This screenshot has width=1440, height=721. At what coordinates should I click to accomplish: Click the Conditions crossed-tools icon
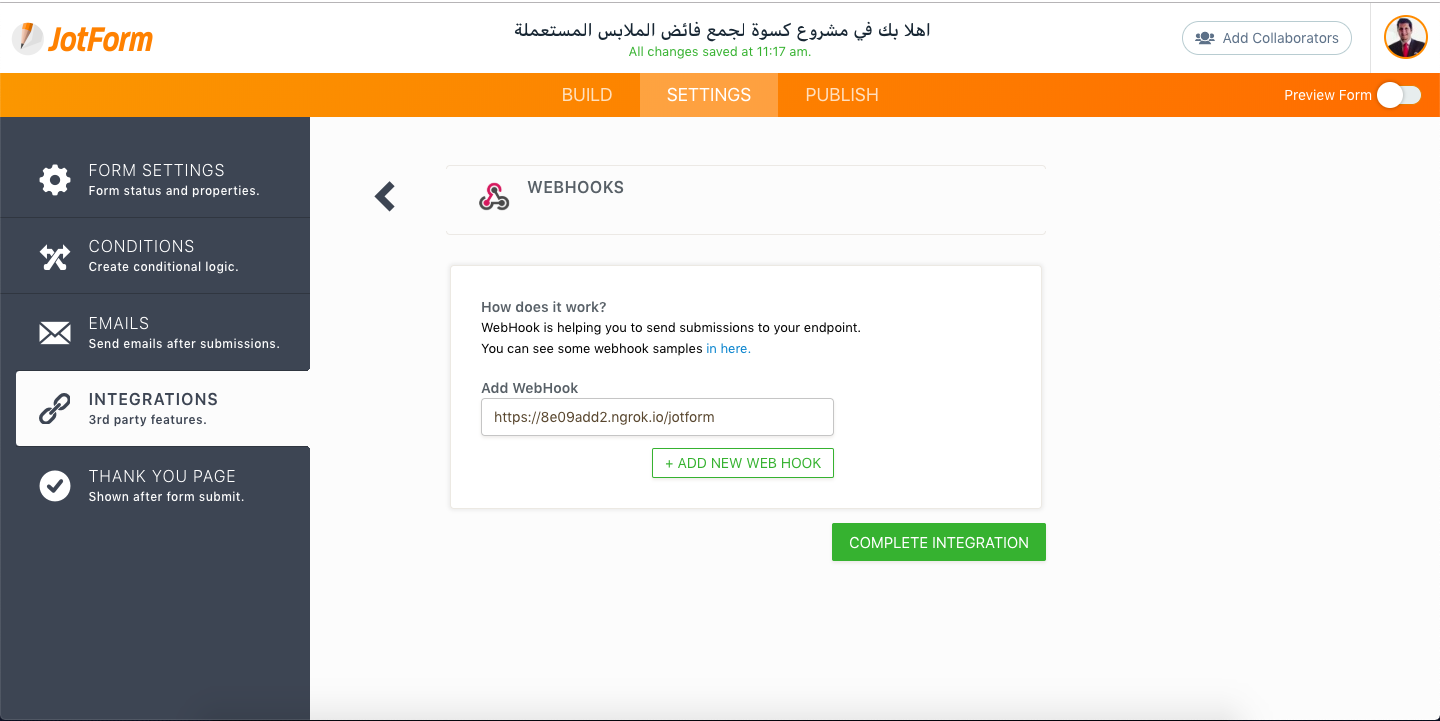[55, 257]
